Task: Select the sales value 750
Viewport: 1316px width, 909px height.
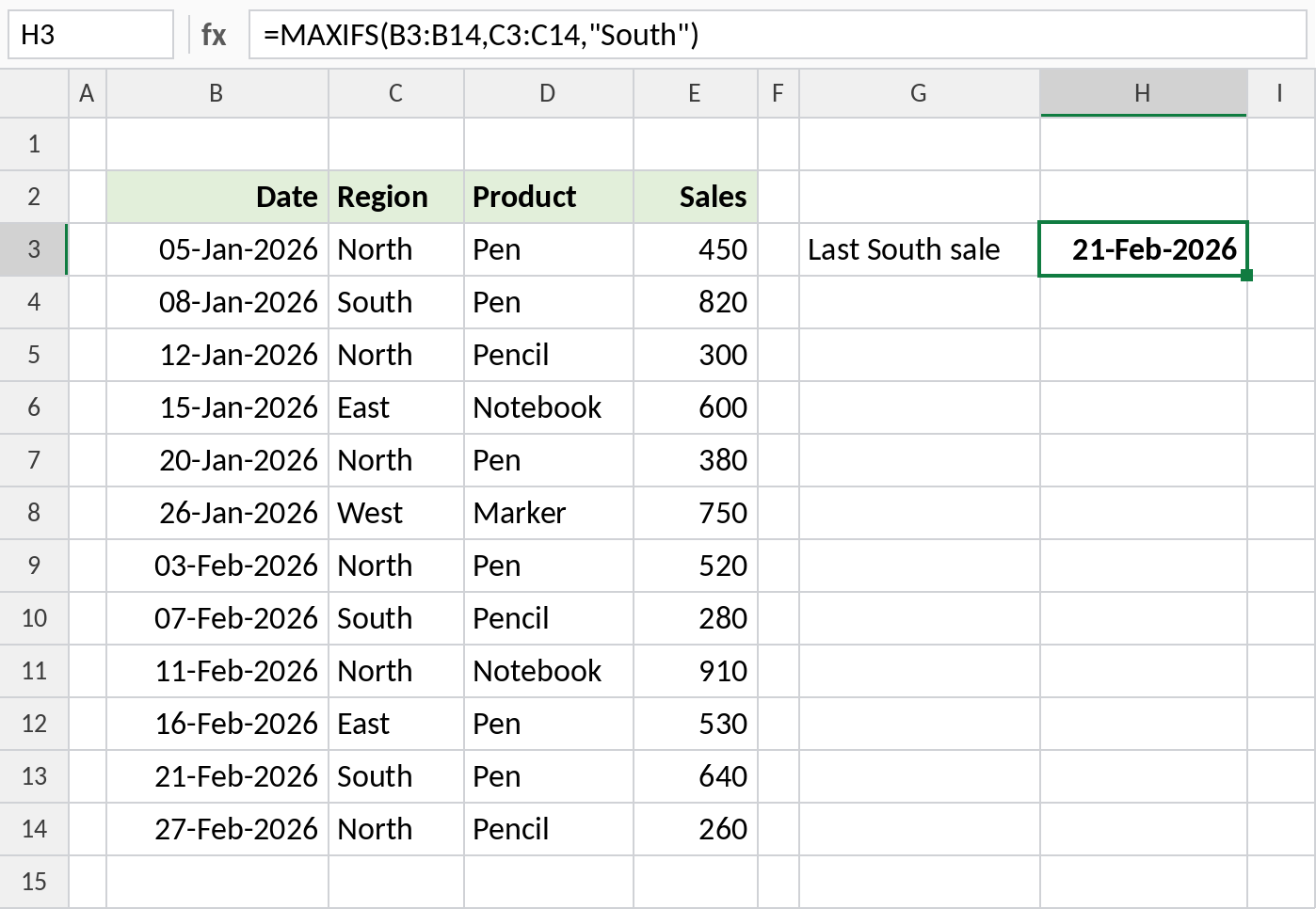Action: point(696,513)
